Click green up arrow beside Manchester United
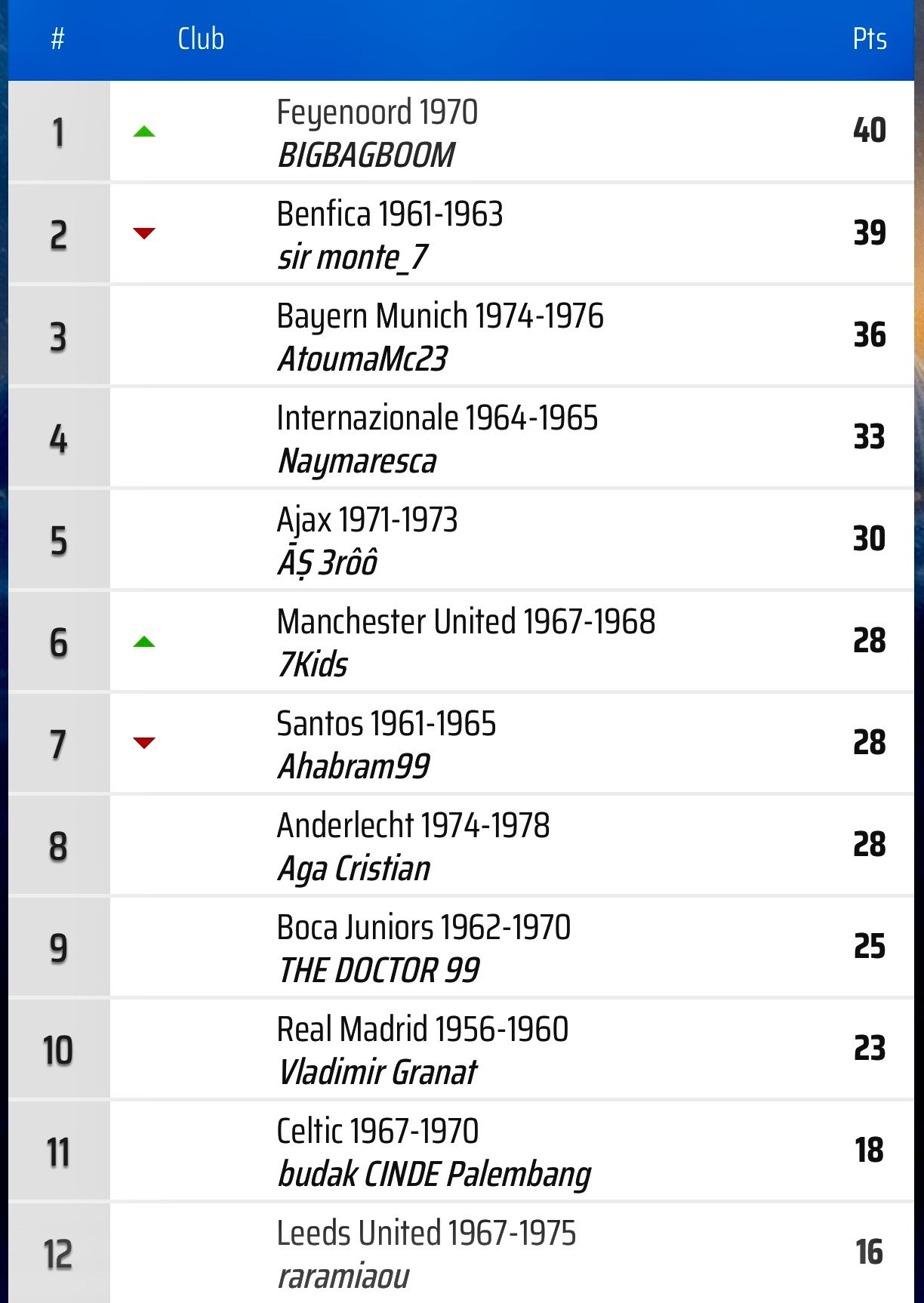 pyautogui.click(x=143, y=642)
